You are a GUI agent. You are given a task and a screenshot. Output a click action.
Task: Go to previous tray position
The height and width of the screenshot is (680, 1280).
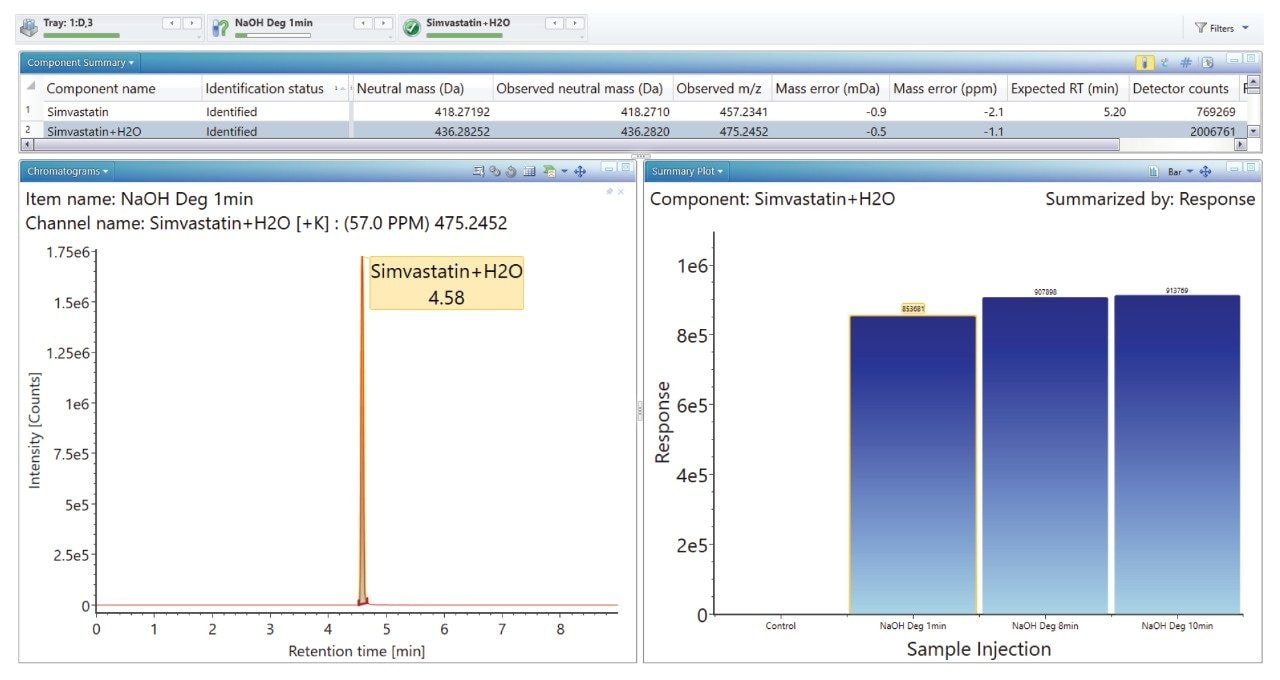tap(171, 23)
